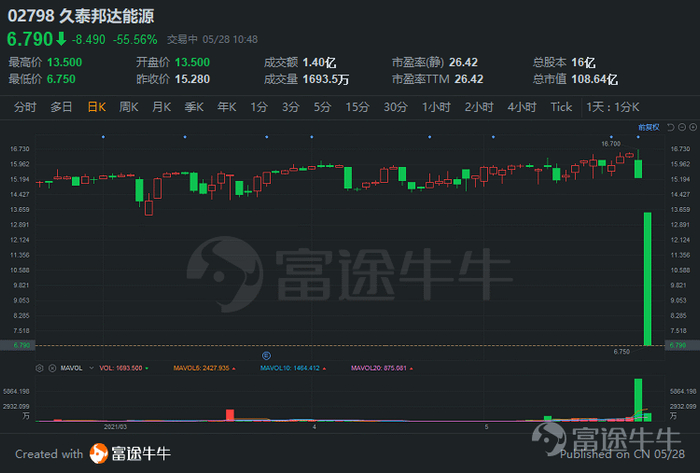This screenshot has width=700, height=473.
Task: Select the 1天 : 1分K view
Action: point(613,107)
